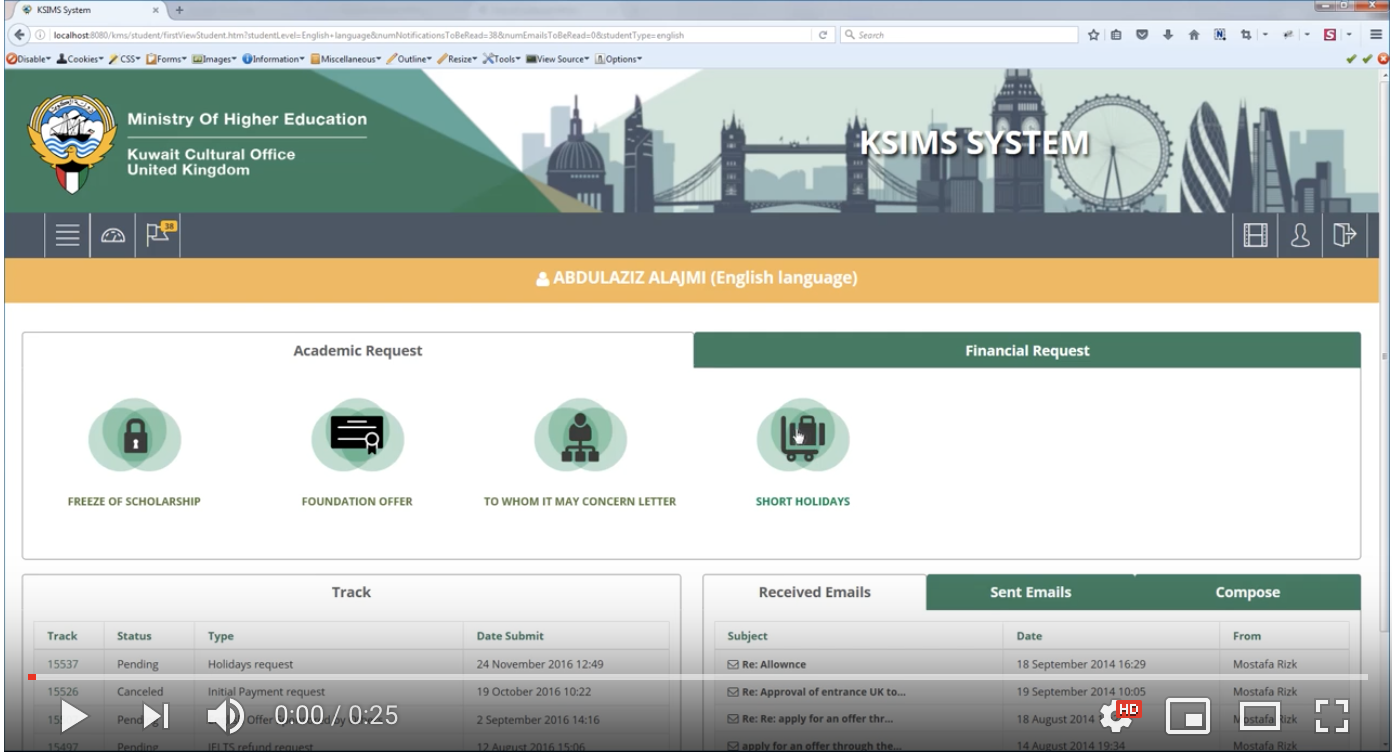
Task: Open the browser downloads arrow
Action: click(x=1168, y=35)
